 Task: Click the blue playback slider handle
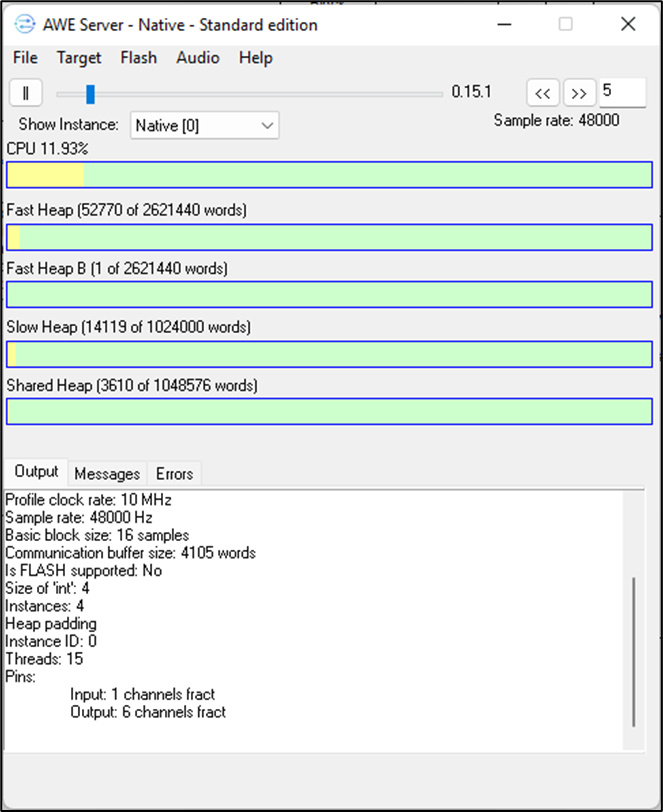tap(90, 94)
